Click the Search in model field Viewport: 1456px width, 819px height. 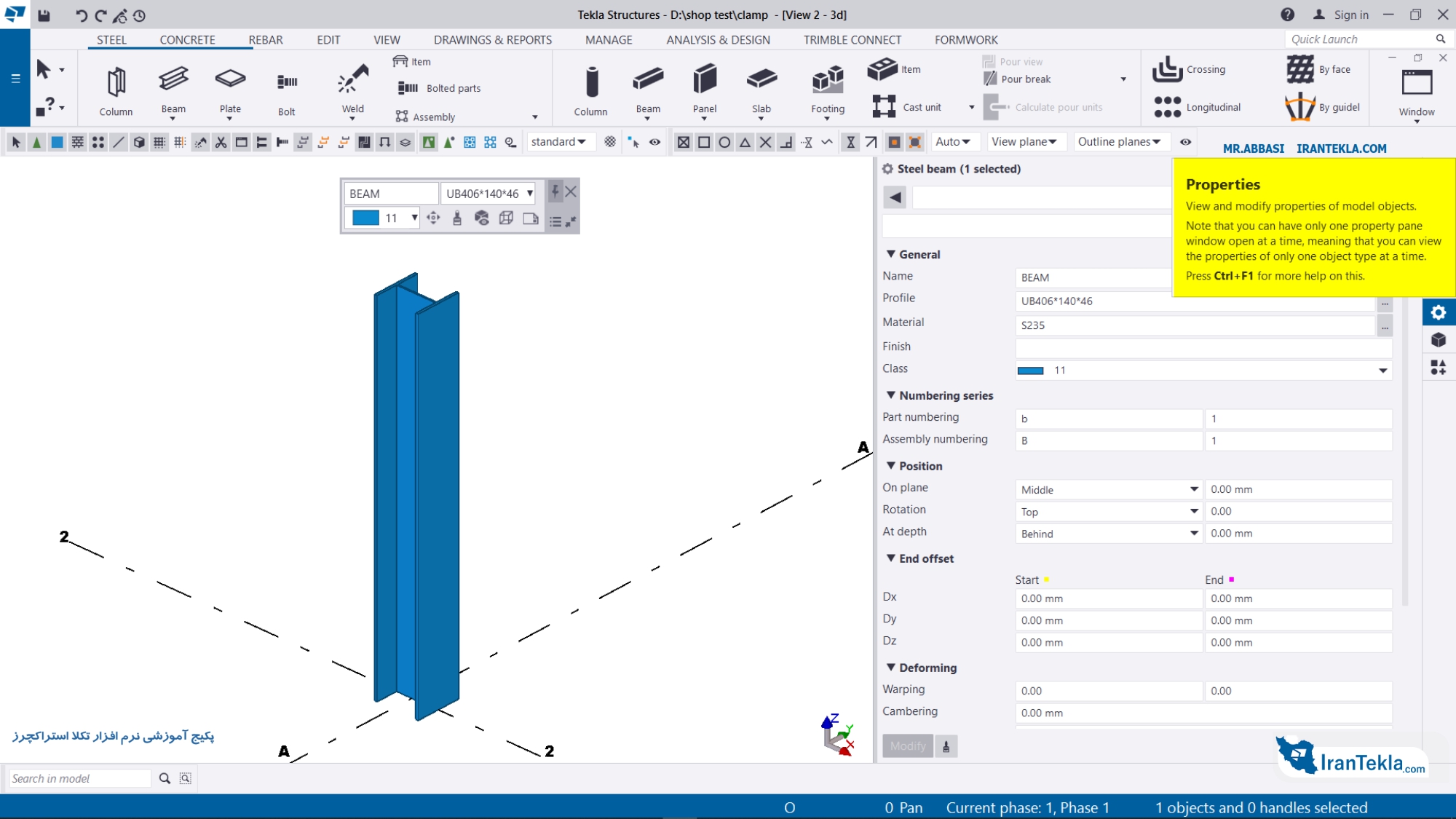pos(79,778)
